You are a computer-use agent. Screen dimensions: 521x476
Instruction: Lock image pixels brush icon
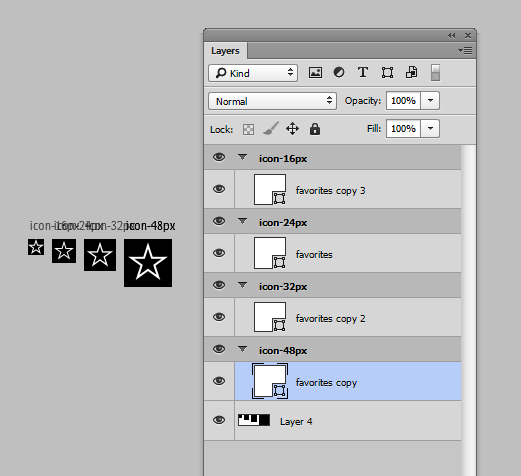pos(271,129)
